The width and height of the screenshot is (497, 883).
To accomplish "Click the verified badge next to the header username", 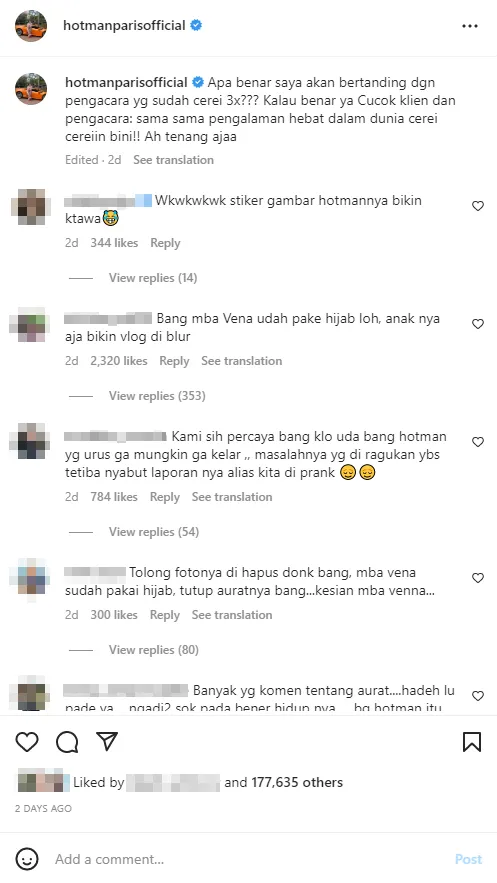I will pyautogui.click(x=196, y=25).
